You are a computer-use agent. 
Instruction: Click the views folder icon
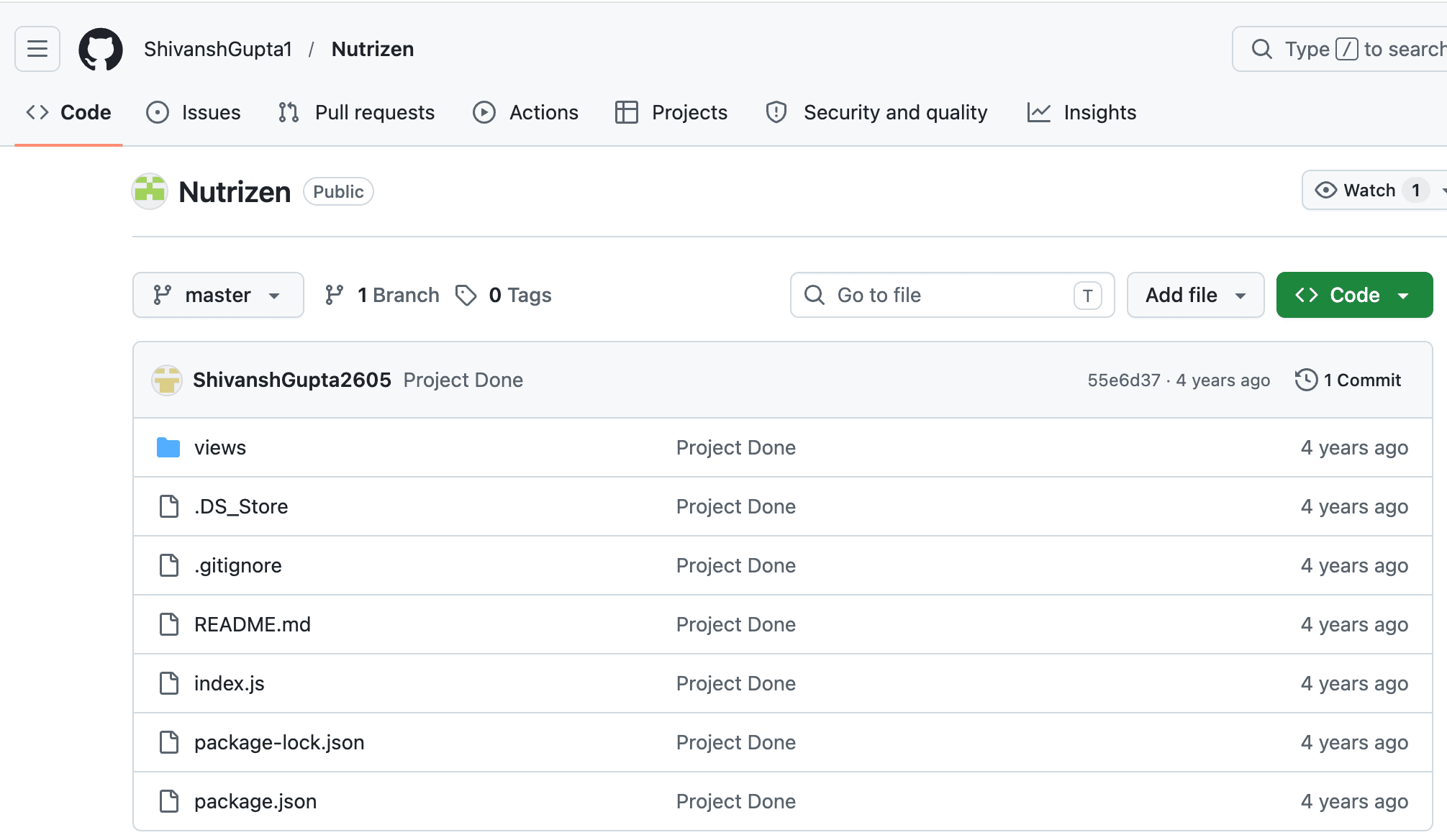coord(168,447)
